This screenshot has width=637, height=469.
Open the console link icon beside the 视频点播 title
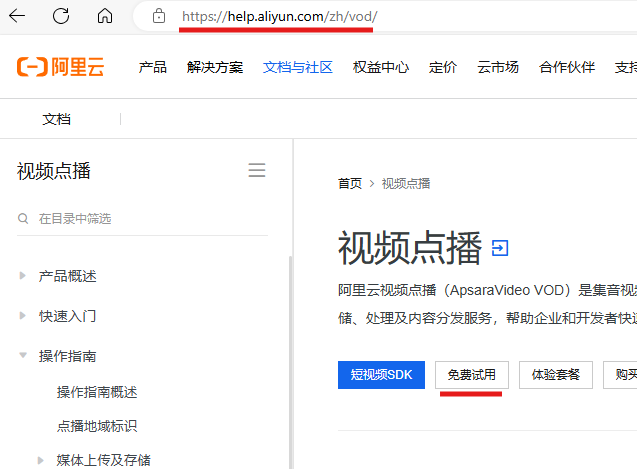click(500, 248)
